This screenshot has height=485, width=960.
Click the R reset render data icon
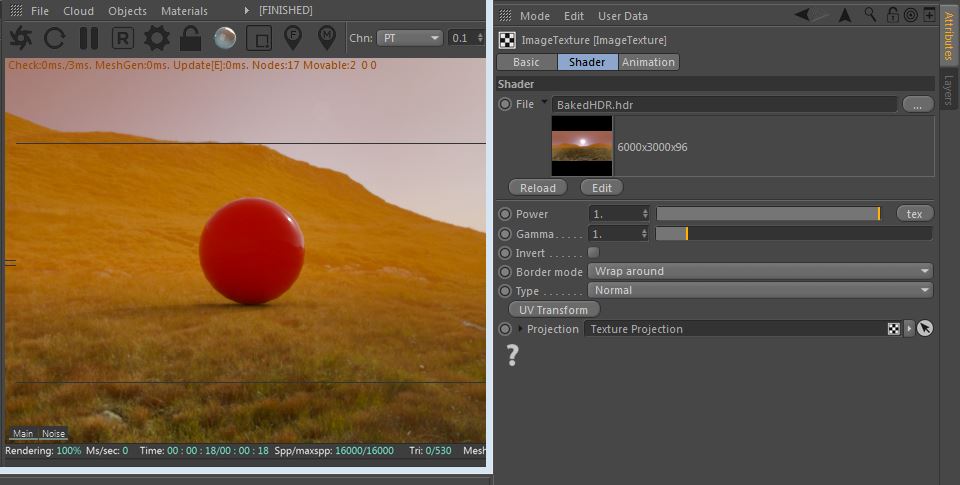click(x=123, y=39)
